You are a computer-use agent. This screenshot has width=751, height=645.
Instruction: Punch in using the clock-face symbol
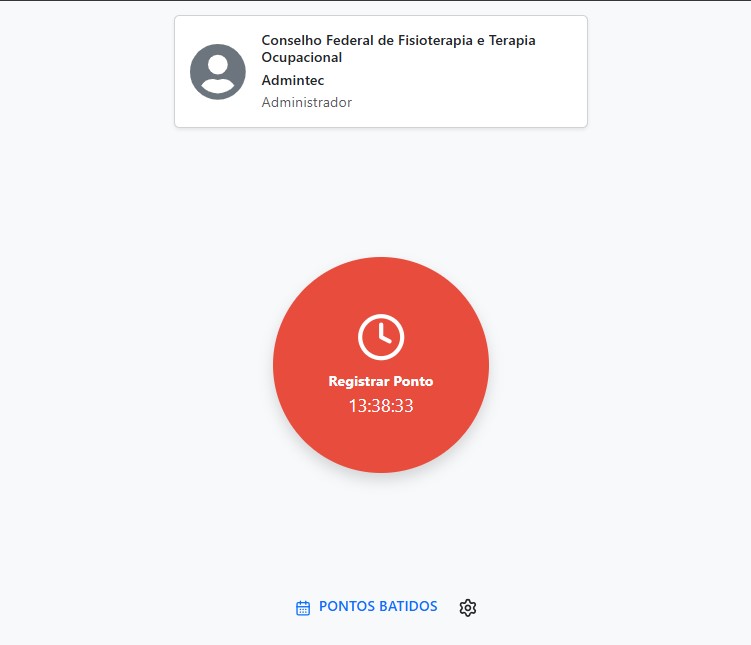[381, 337]
